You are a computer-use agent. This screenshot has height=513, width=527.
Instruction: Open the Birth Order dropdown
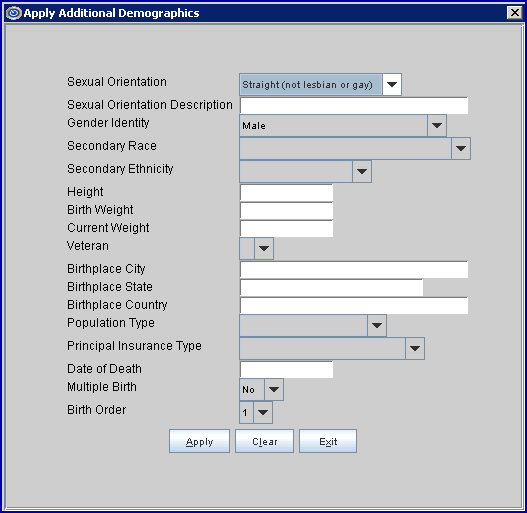click(263, 412)
